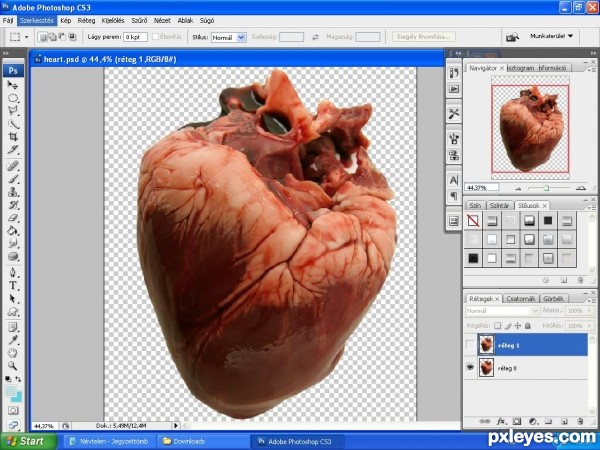This screenshot has width=600, height=450.
Task: Select the Clone Stamp tool
Action: [x=13, y=192]
